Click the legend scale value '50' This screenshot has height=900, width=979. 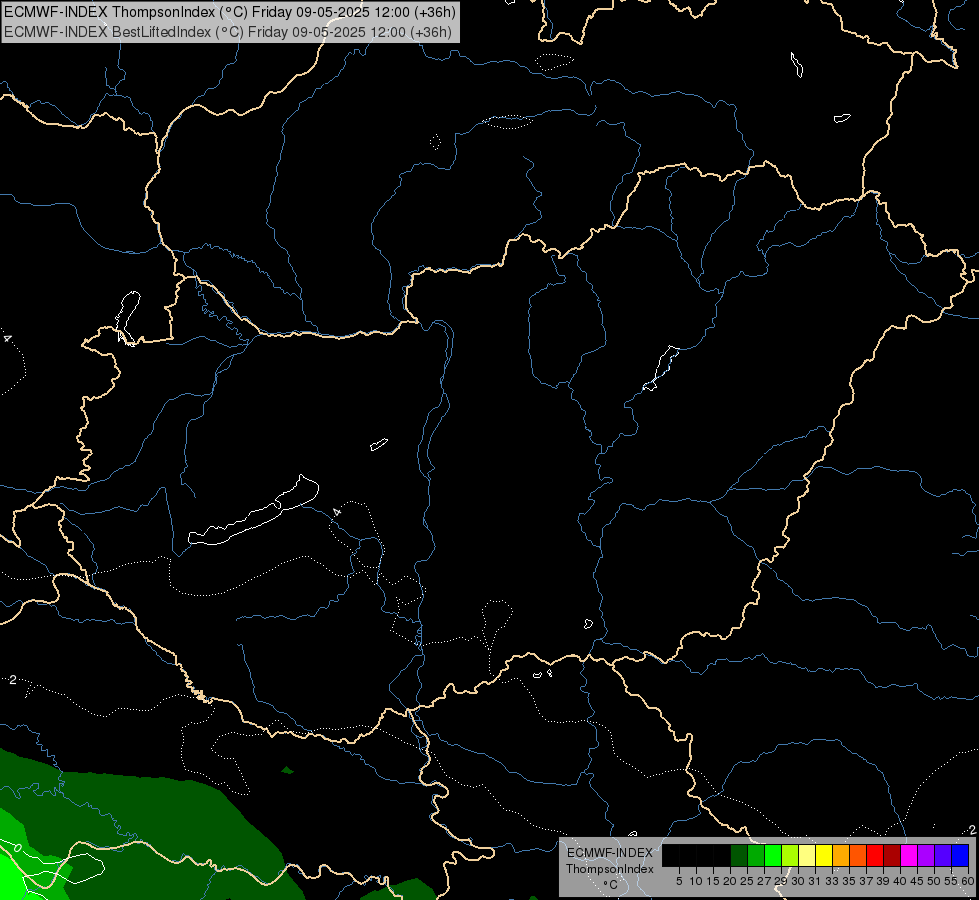[x=934, y=881]
